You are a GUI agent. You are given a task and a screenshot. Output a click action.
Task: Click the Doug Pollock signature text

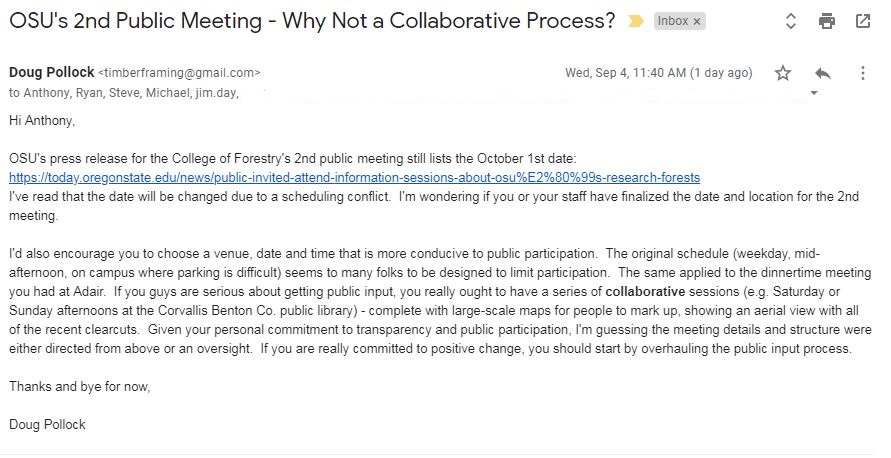pyautogui.click(x=47, y=424)
